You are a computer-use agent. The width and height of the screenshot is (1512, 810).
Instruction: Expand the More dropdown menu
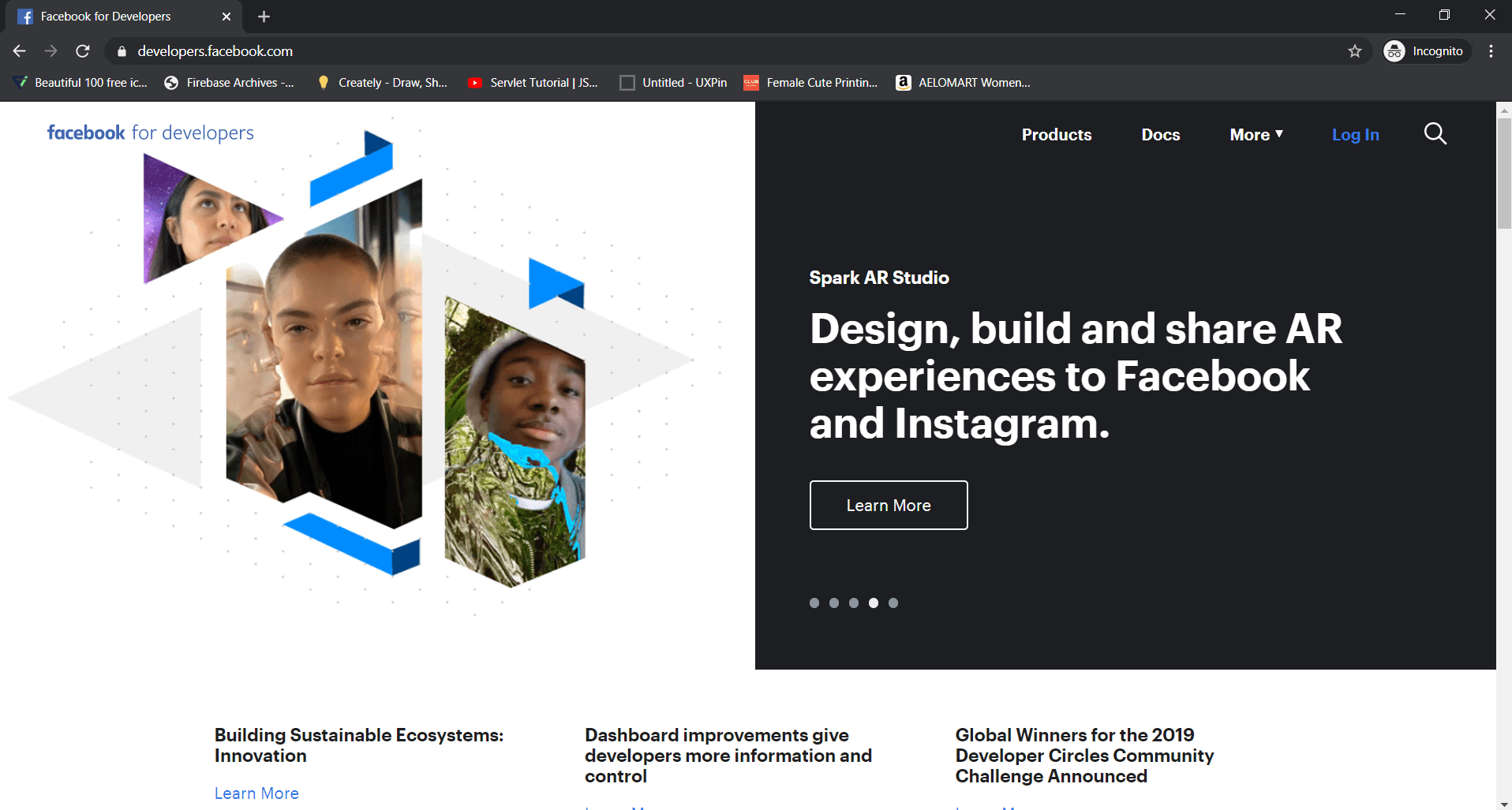tap(1256, 135)
